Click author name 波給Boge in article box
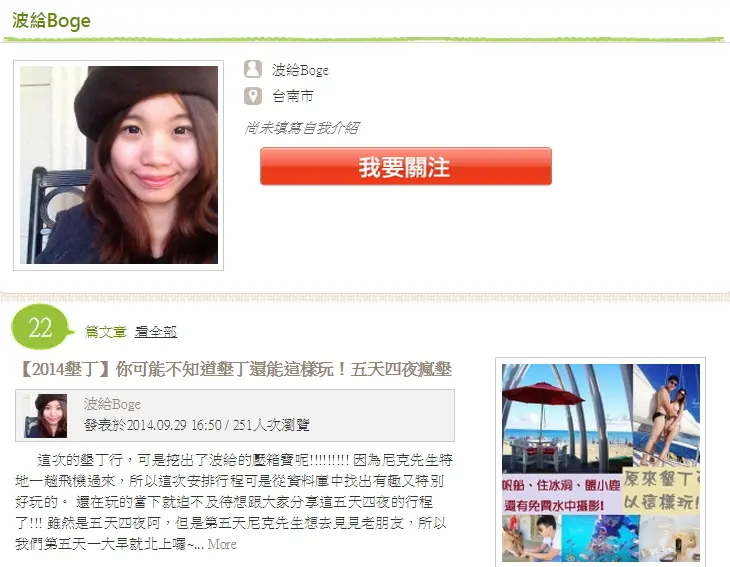The width and height of the screenshot is (730, 567). coord(113,404)
